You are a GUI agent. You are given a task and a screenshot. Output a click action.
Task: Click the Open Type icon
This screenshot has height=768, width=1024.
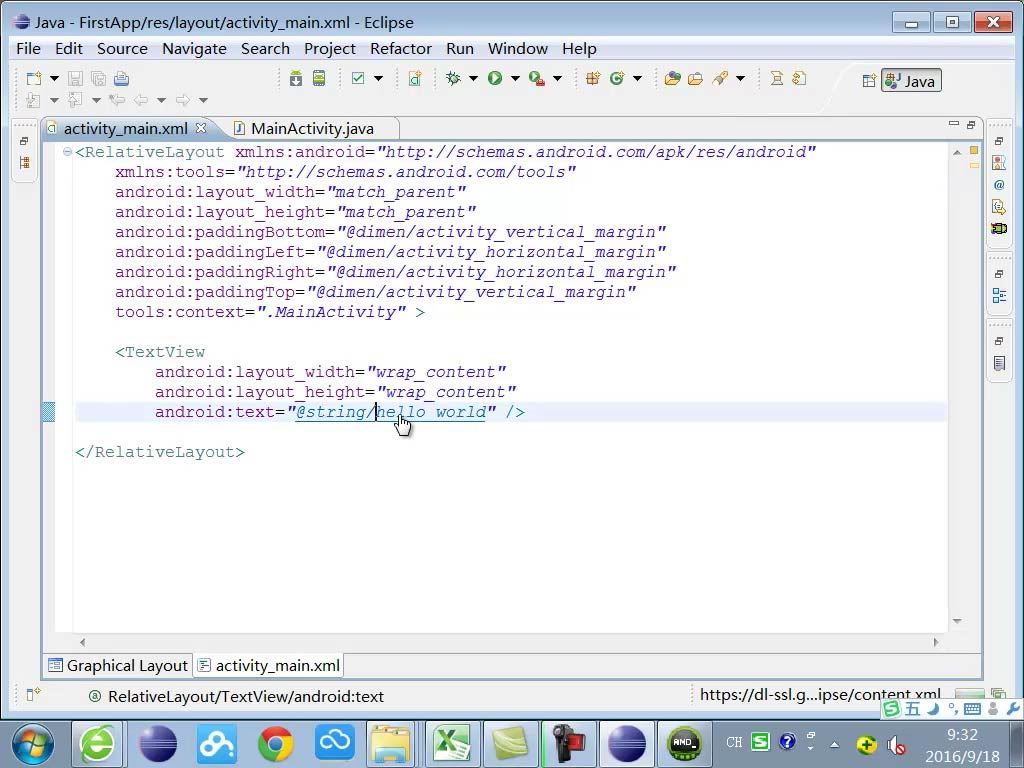pyautogui.click(x=673, y=78)
